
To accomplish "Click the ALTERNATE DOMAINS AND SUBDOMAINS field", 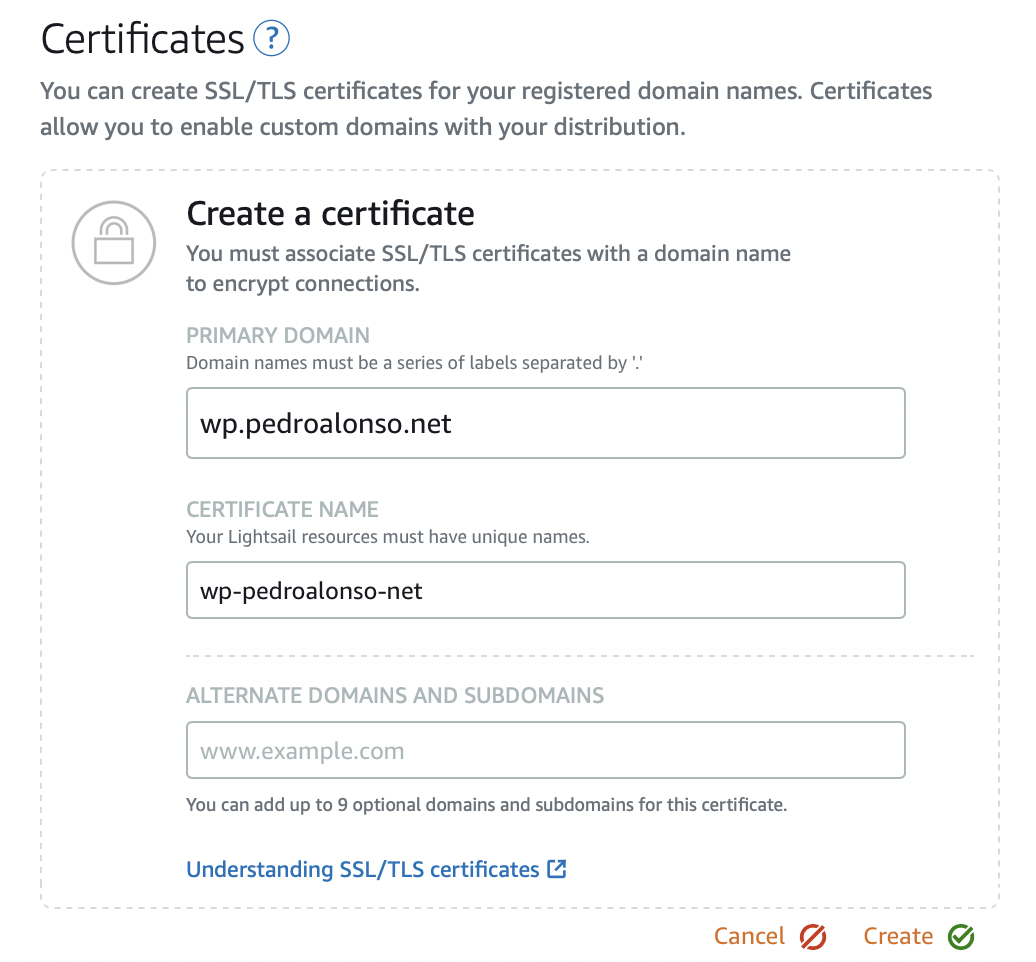I will tap(545, 749).
